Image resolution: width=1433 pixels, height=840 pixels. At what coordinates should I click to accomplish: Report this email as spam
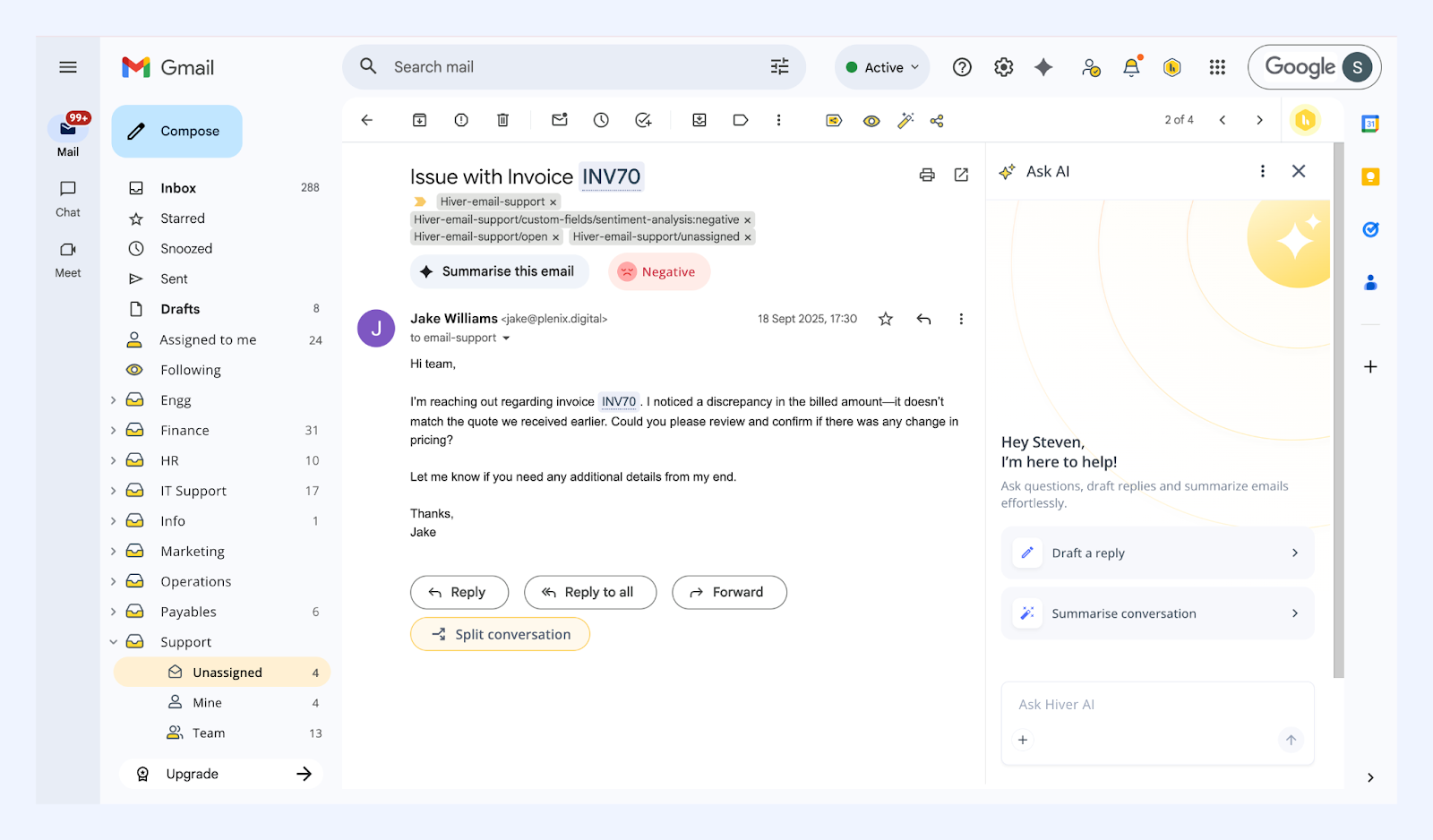[461, 120]
